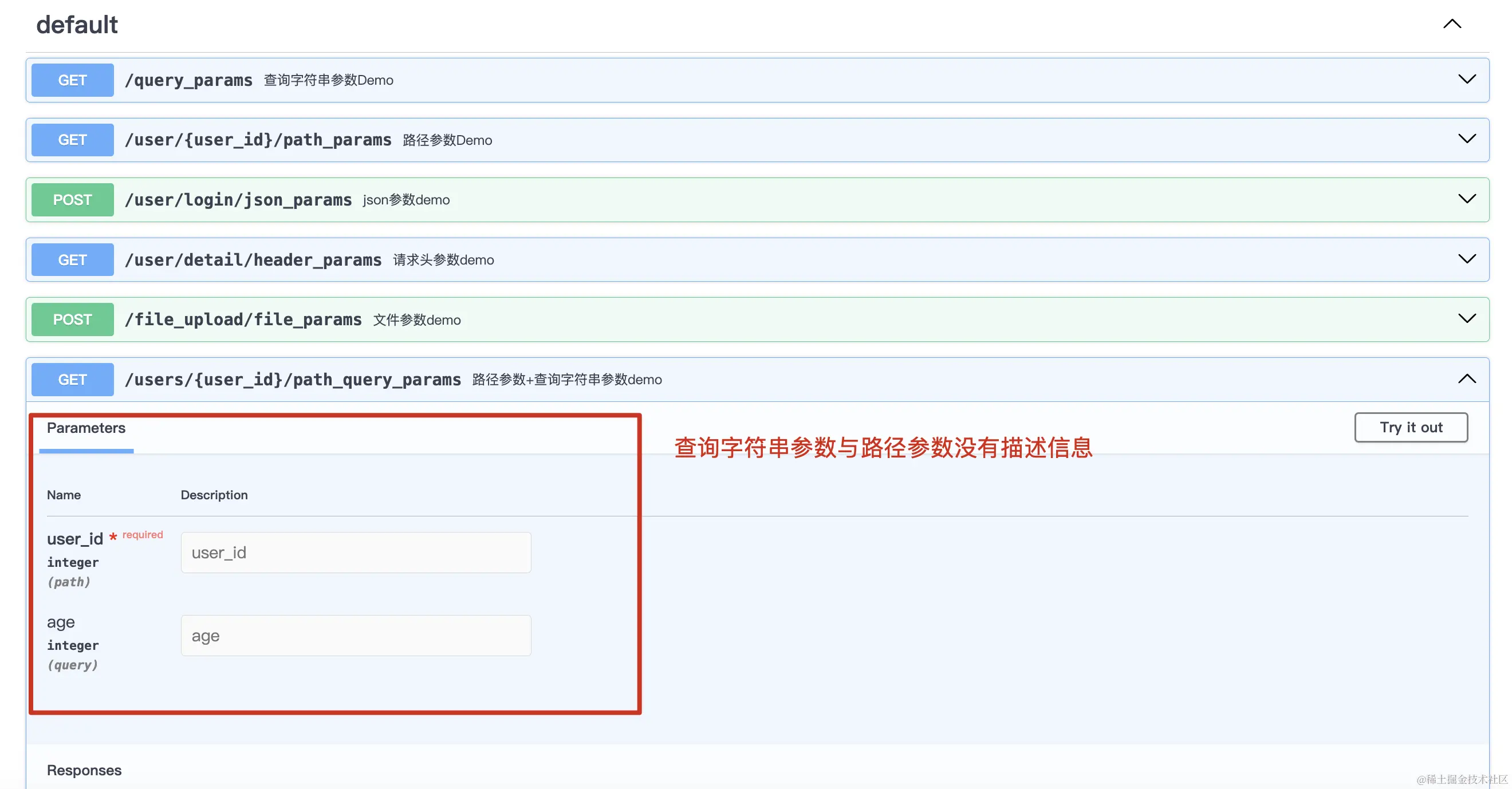Screen dimensions: 1512x789
Task: Click the 请求头参数demo summary text
Action: pyautogui.click(x=444, y=260)
